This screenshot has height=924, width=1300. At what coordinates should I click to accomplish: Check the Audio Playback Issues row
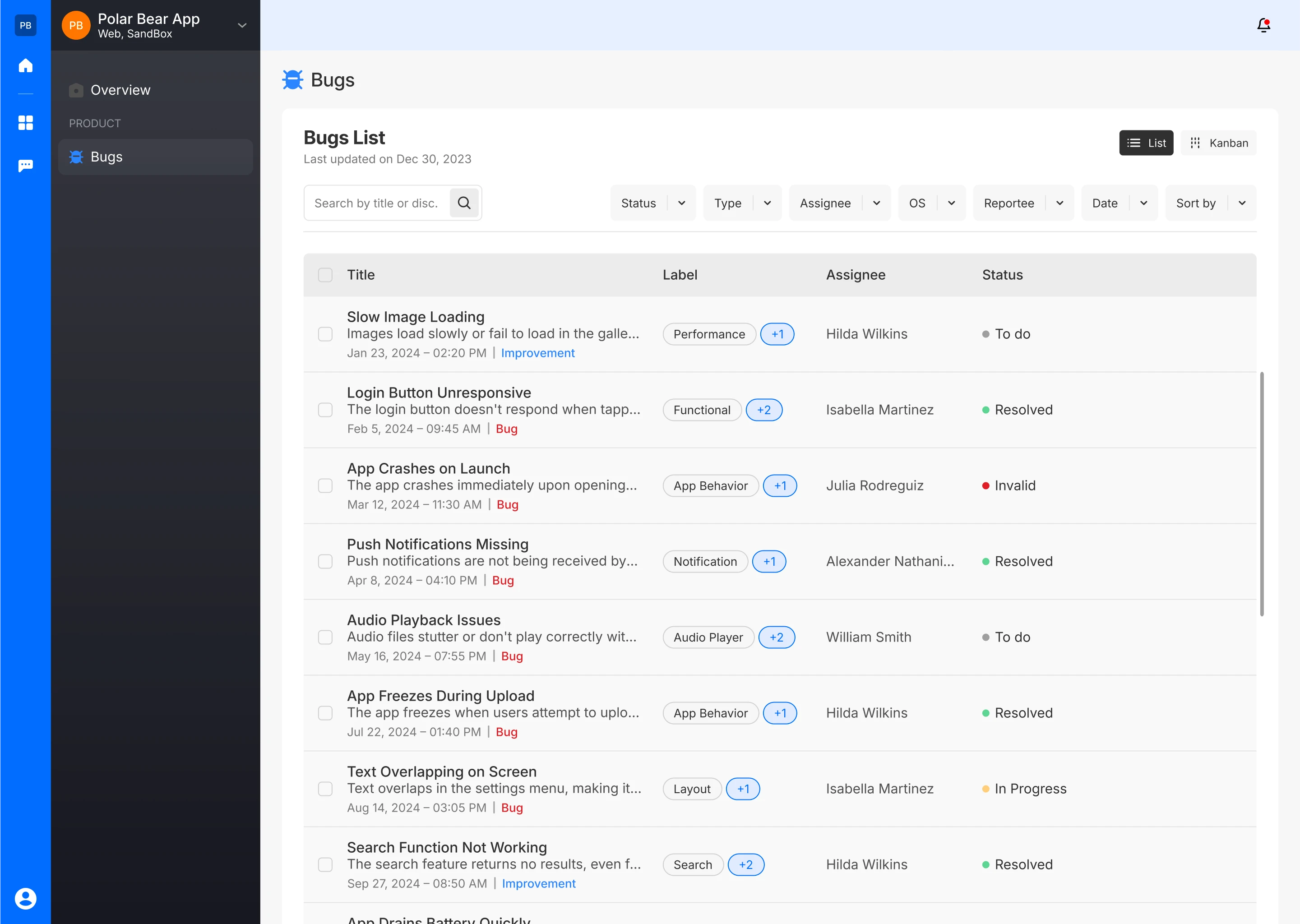tap(325, 637)
